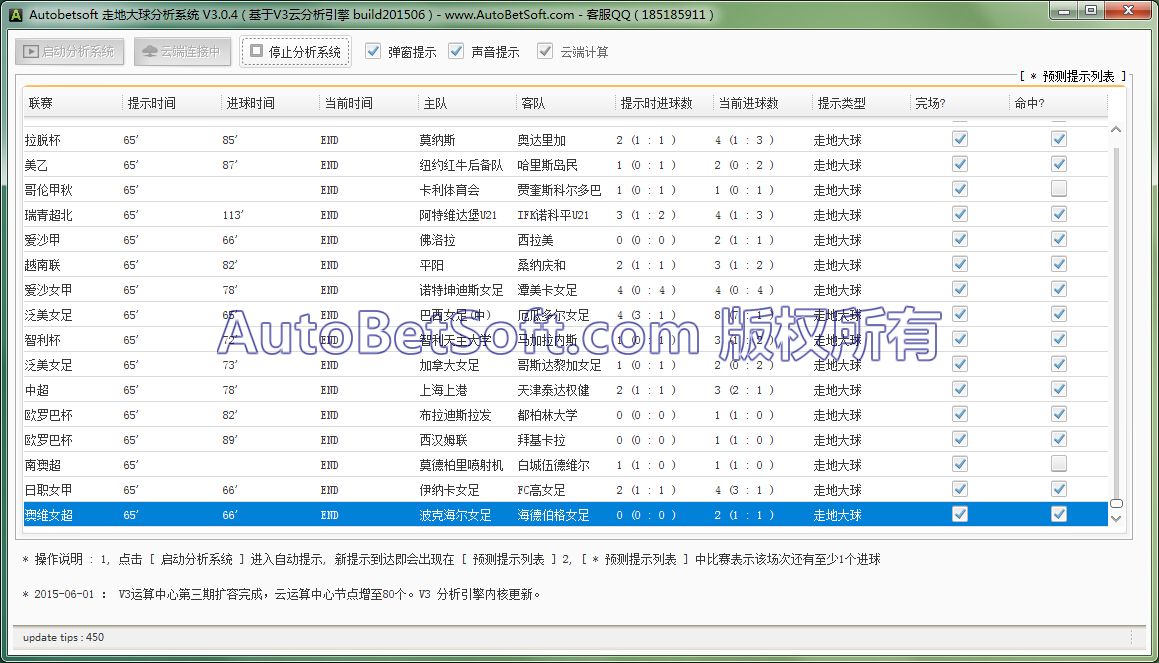Toggle 完场 checkbox for 越南联 row
The width and height of the screenshot is (1159, 663).
[x=960, y=265]
